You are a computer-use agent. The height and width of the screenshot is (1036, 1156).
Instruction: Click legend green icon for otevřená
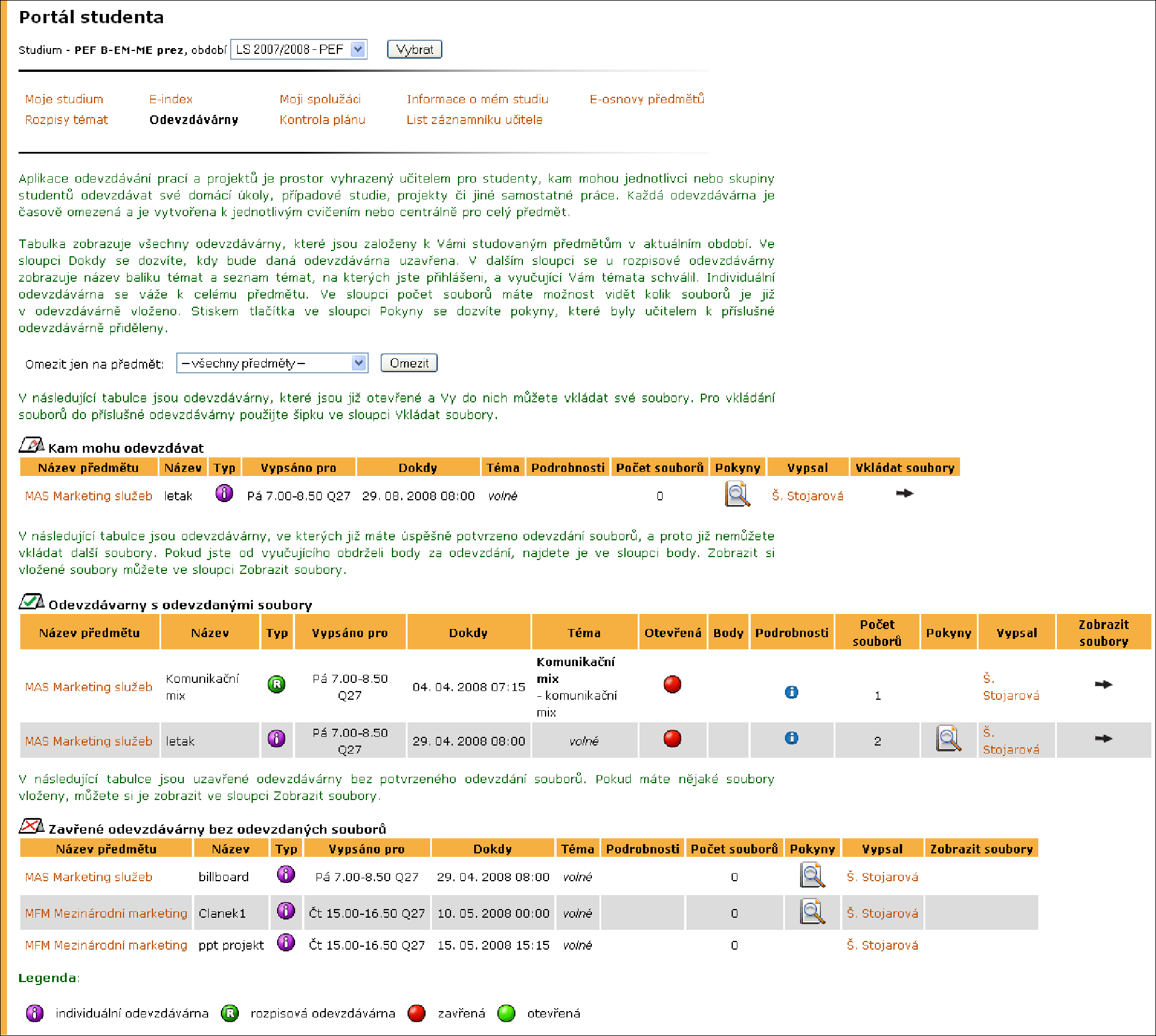tap(507, 1013)
